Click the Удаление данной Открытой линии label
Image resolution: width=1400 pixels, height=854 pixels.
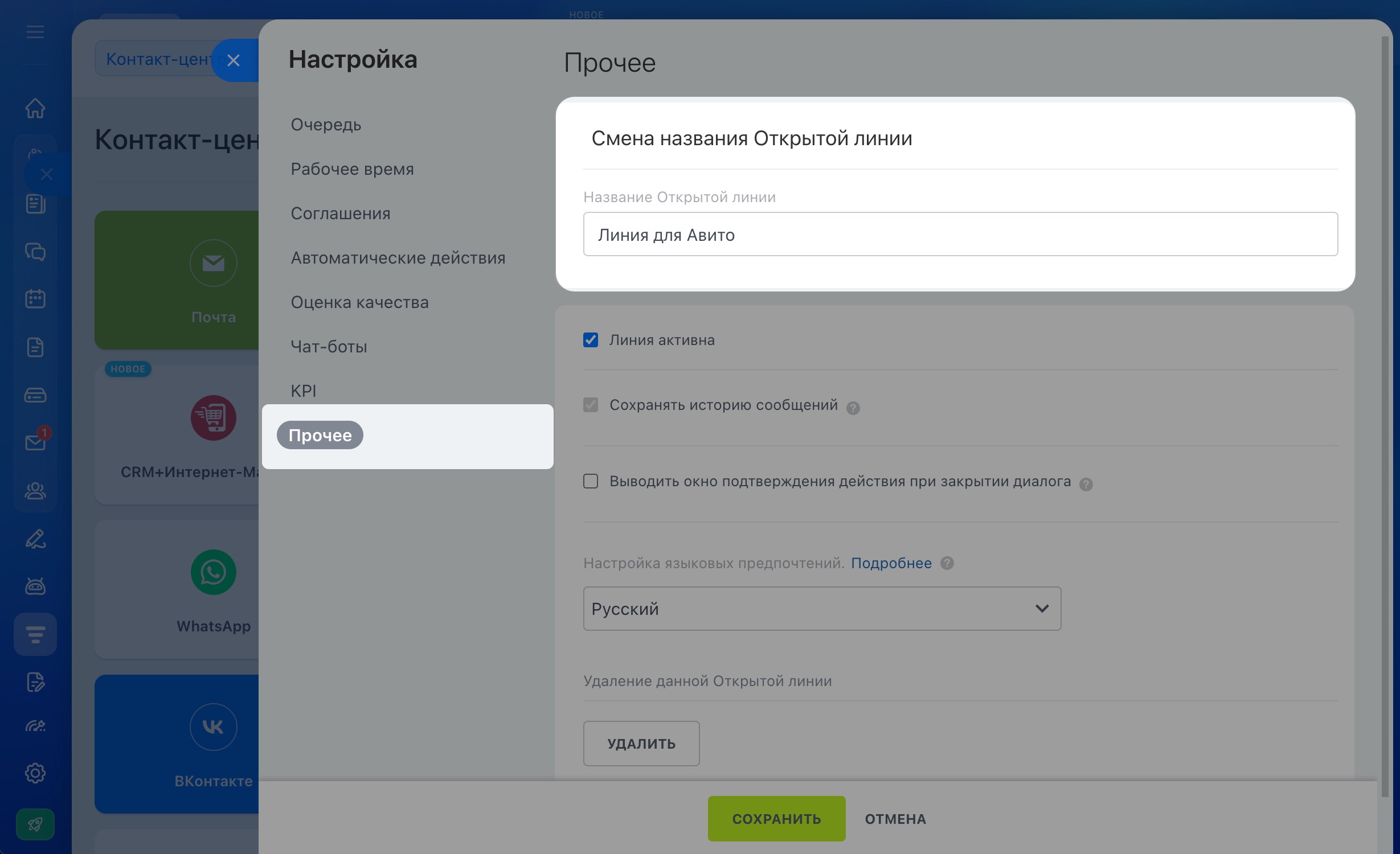click(707, 681)
